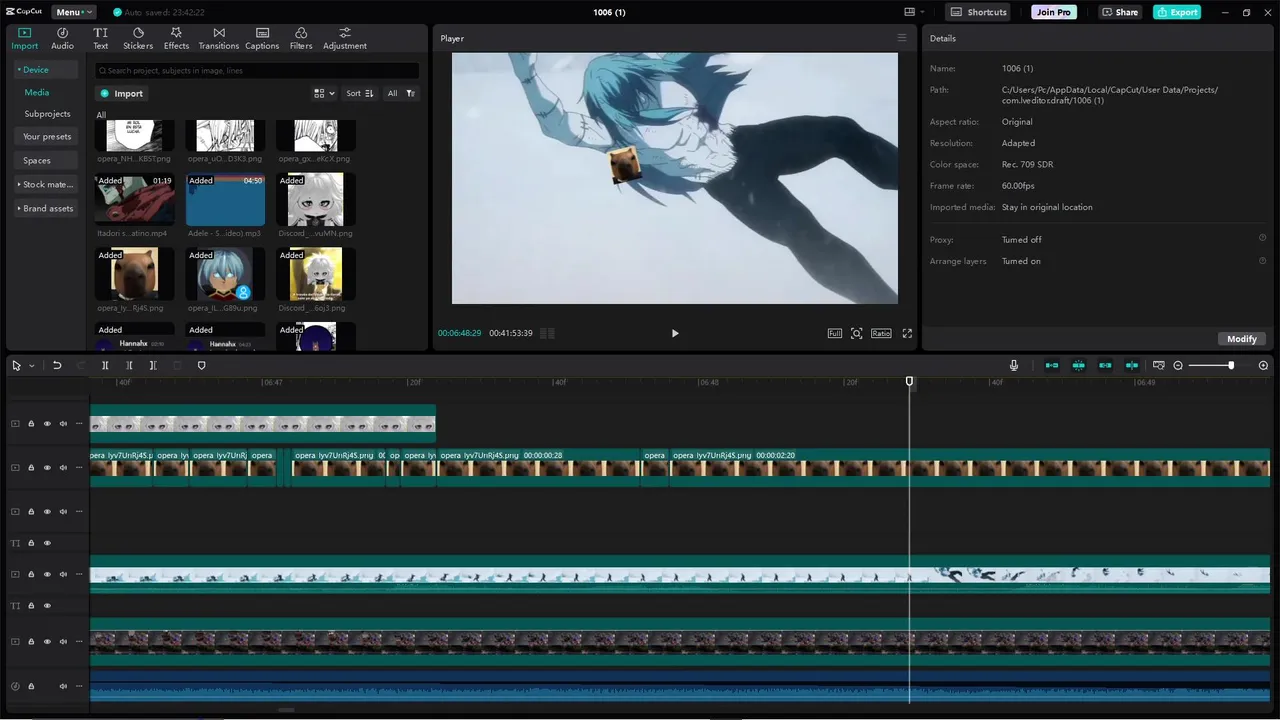Hide the first text track eye icon
Image resolution: width=1280 pixels, height=720 pixels.
pos(47,543)
